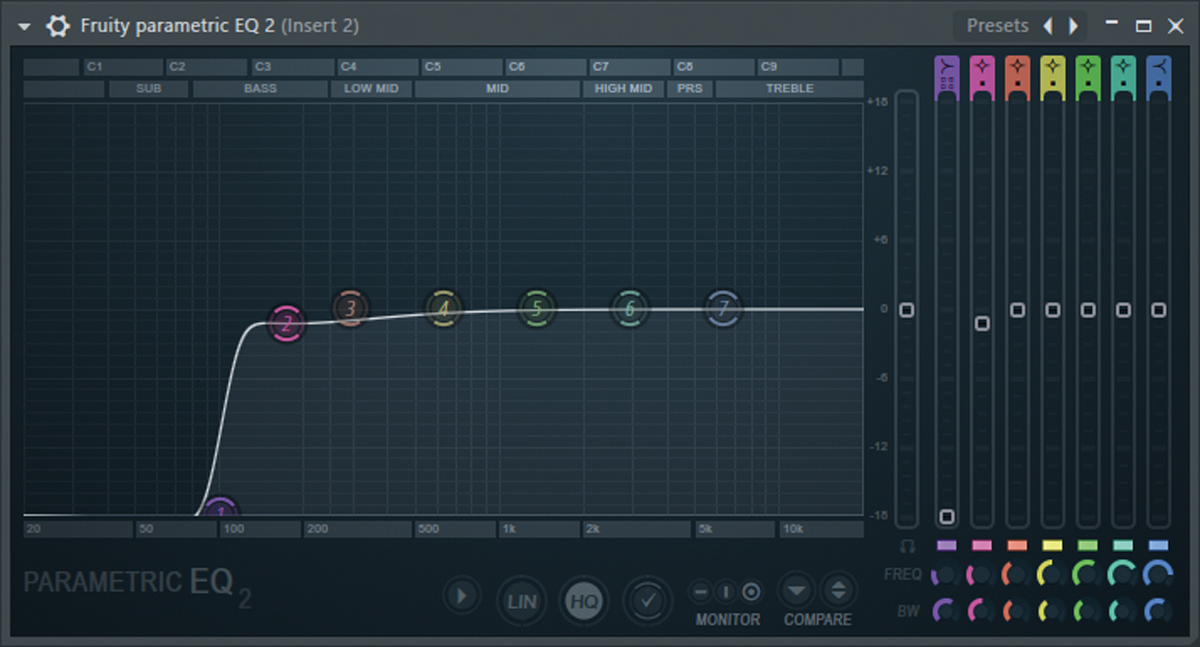This screenshot has width=1200, height=647.
Task: Click the HIGH MID frequency range label
Action: pos(624,89)
